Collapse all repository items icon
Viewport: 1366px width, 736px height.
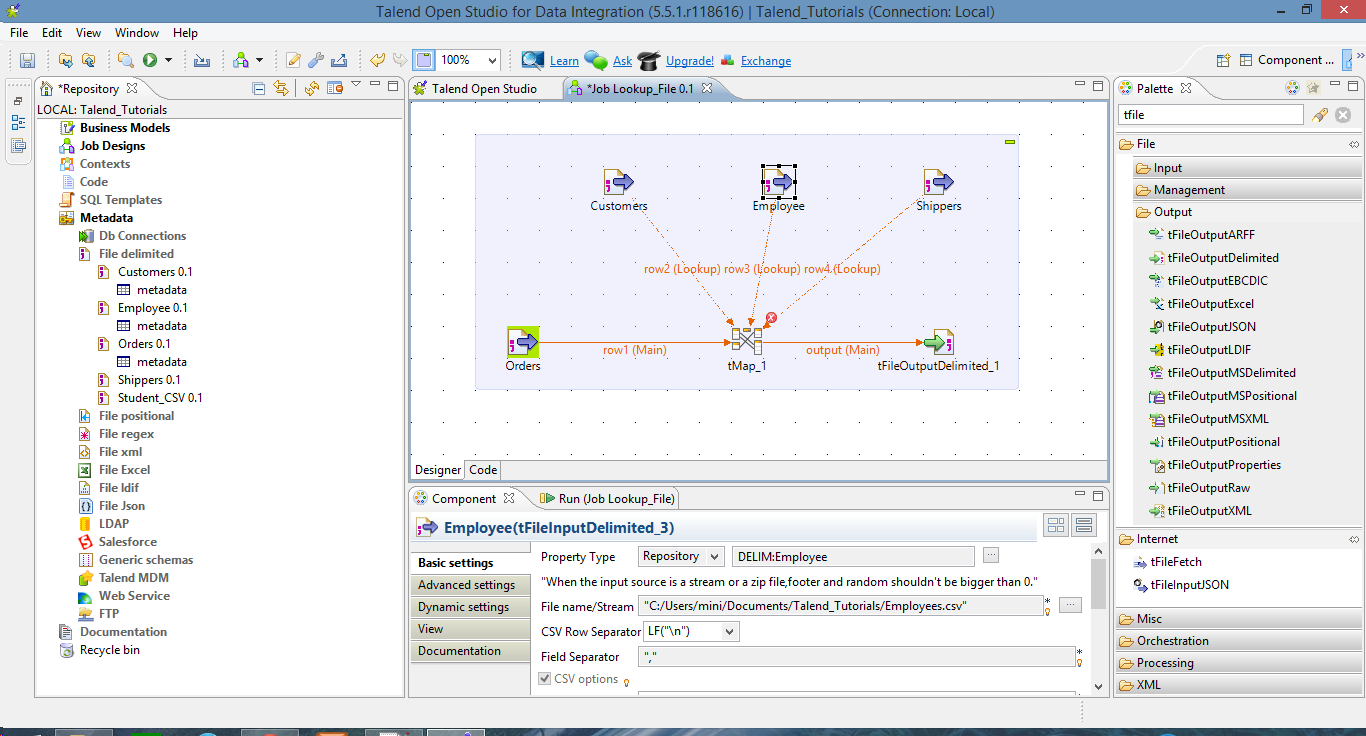[x=259, y=88]
